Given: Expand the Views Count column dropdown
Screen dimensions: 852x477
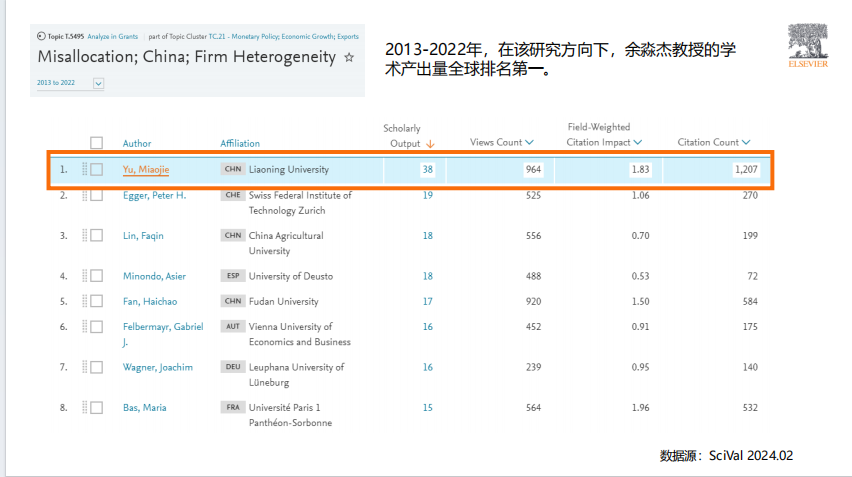Looking at the screenshot, I should (x=530, y=142).
